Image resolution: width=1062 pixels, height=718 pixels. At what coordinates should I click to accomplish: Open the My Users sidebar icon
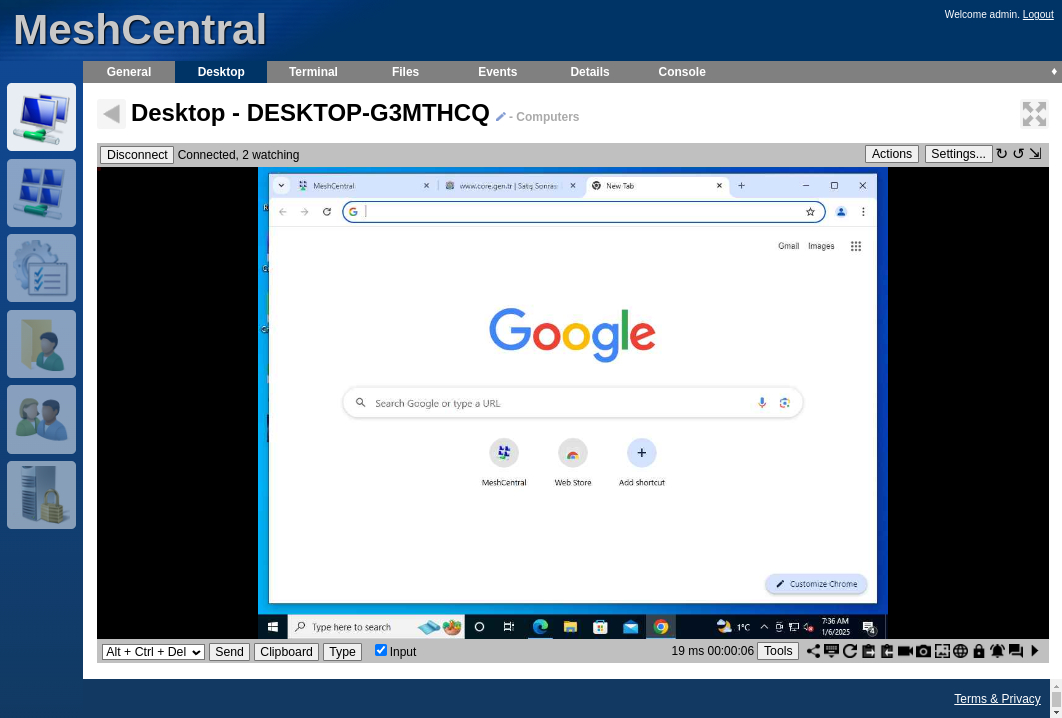(x=41, y=419)
